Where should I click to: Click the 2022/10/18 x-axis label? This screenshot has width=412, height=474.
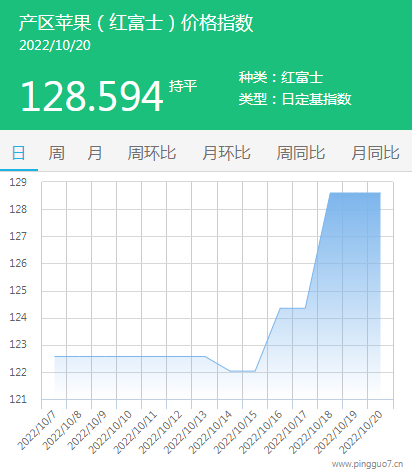pyautogui.click(x=310, y=432)
